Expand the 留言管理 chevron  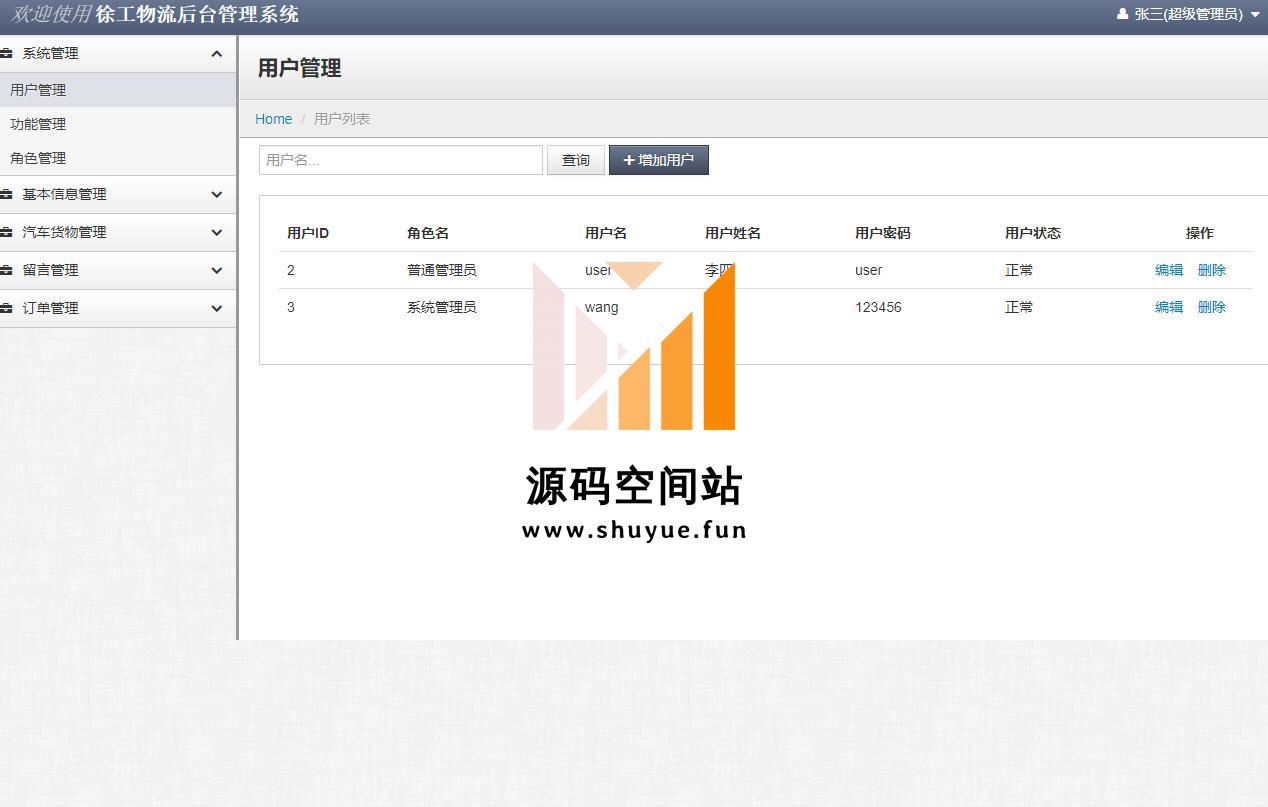217,271
